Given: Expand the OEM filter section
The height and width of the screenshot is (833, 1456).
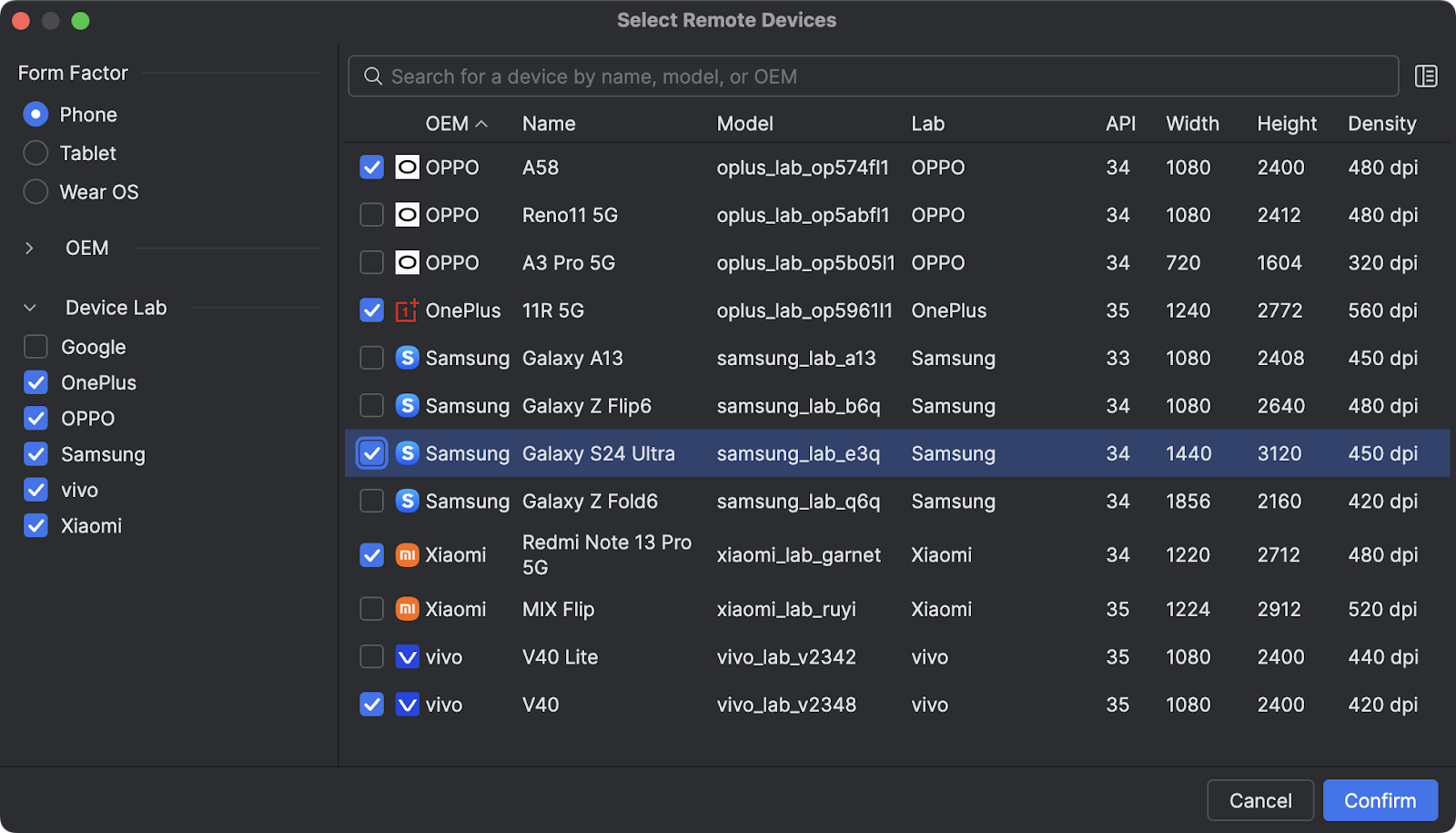Looking at the screenshot, I should click(29, 248).
